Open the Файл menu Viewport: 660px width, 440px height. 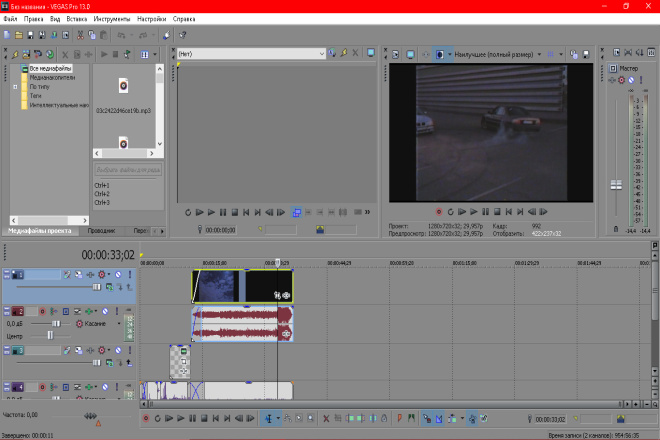pos(11,19)
